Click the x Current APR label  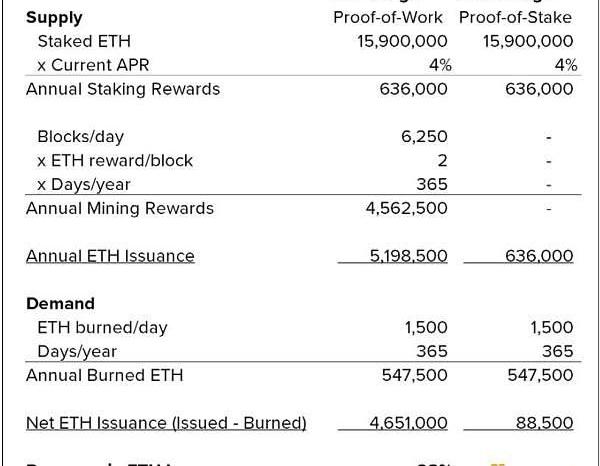tap(93, 65)
